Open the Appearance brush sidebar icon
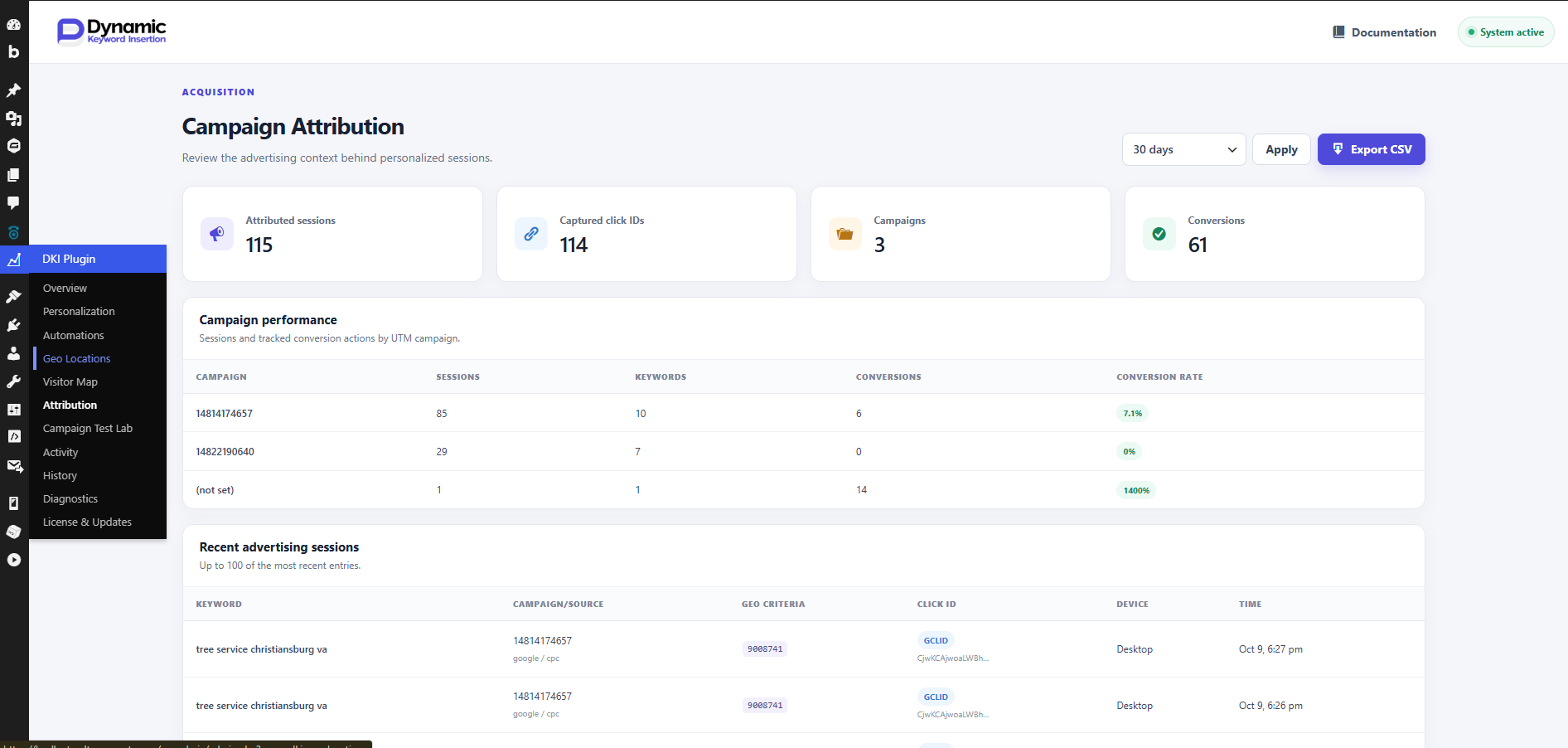The width and height of the screenshot is (1568, 748). click(13, 296)
